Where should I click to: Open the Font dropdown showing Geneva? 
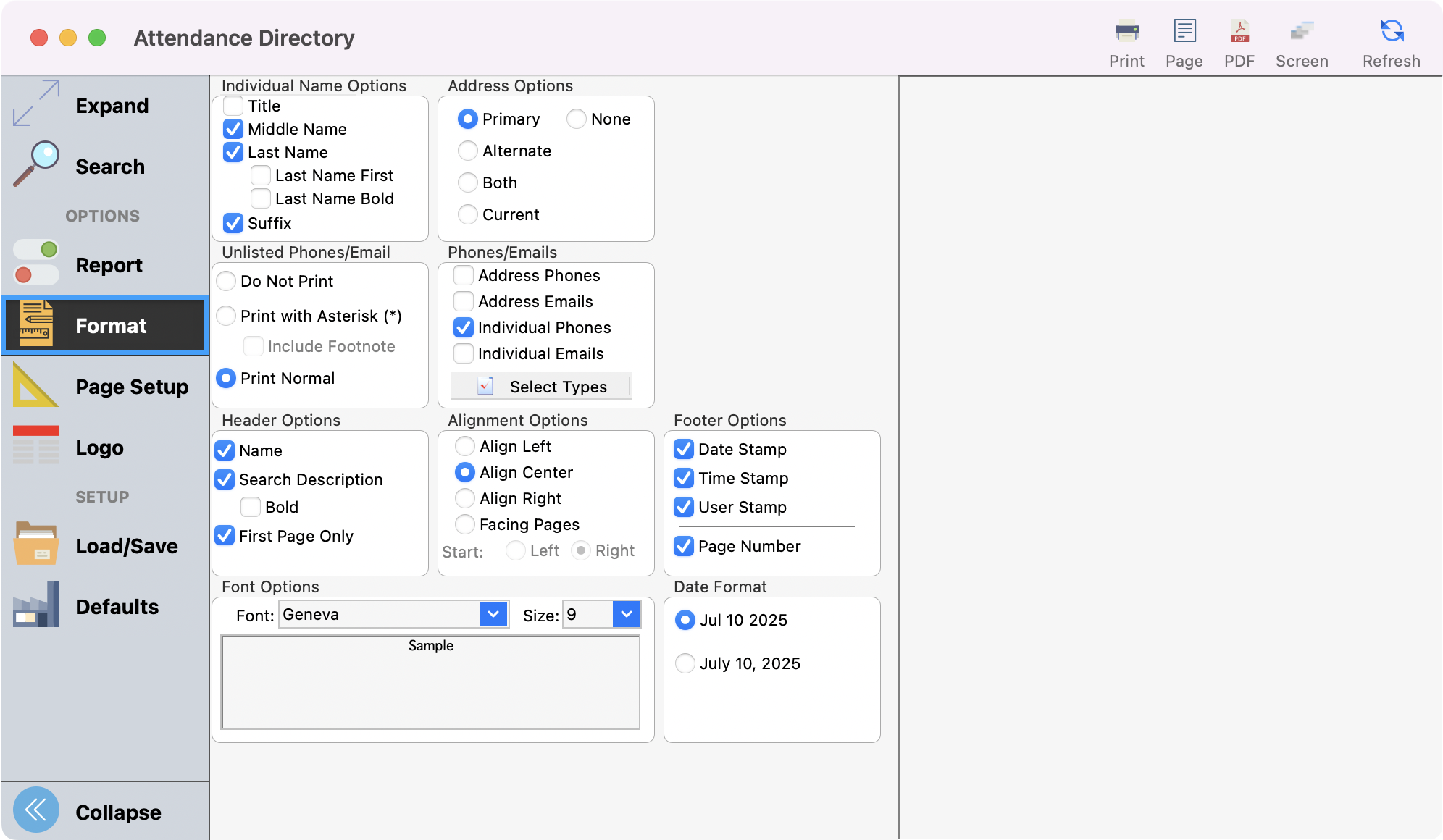(493, 613)
